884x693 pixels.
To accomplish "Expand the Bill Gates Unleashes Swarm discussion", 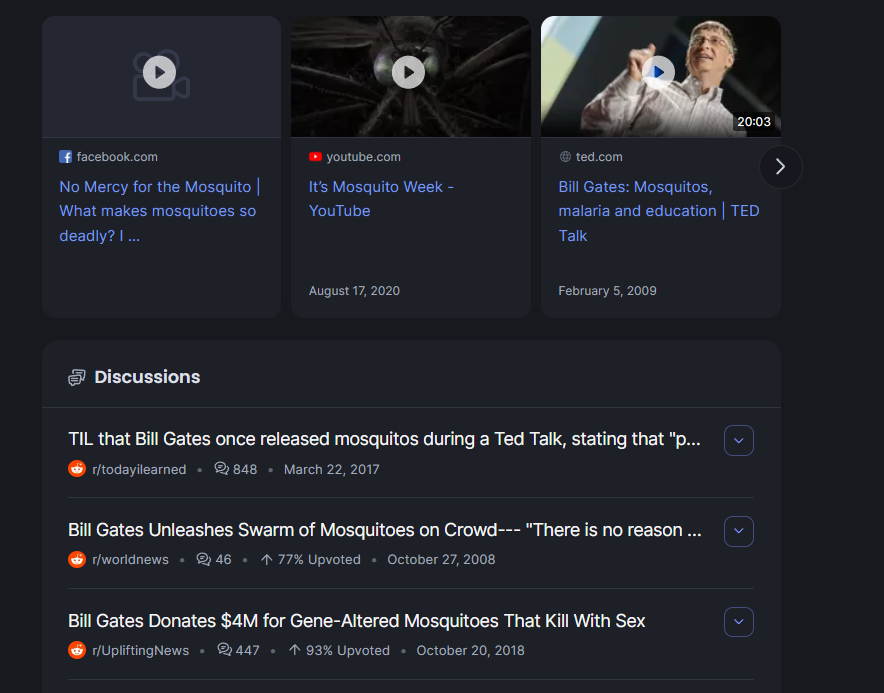I will tap(739, 531).
